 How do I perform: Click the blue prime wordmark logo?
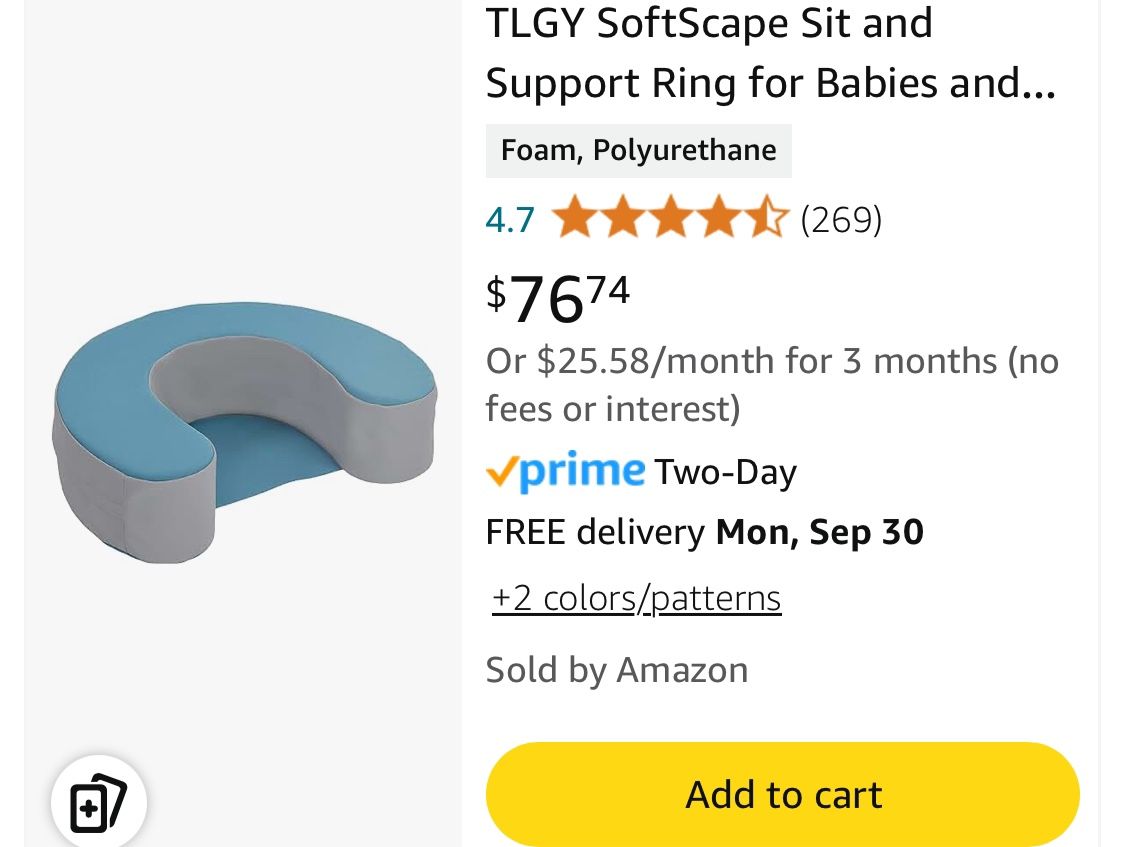582,470
